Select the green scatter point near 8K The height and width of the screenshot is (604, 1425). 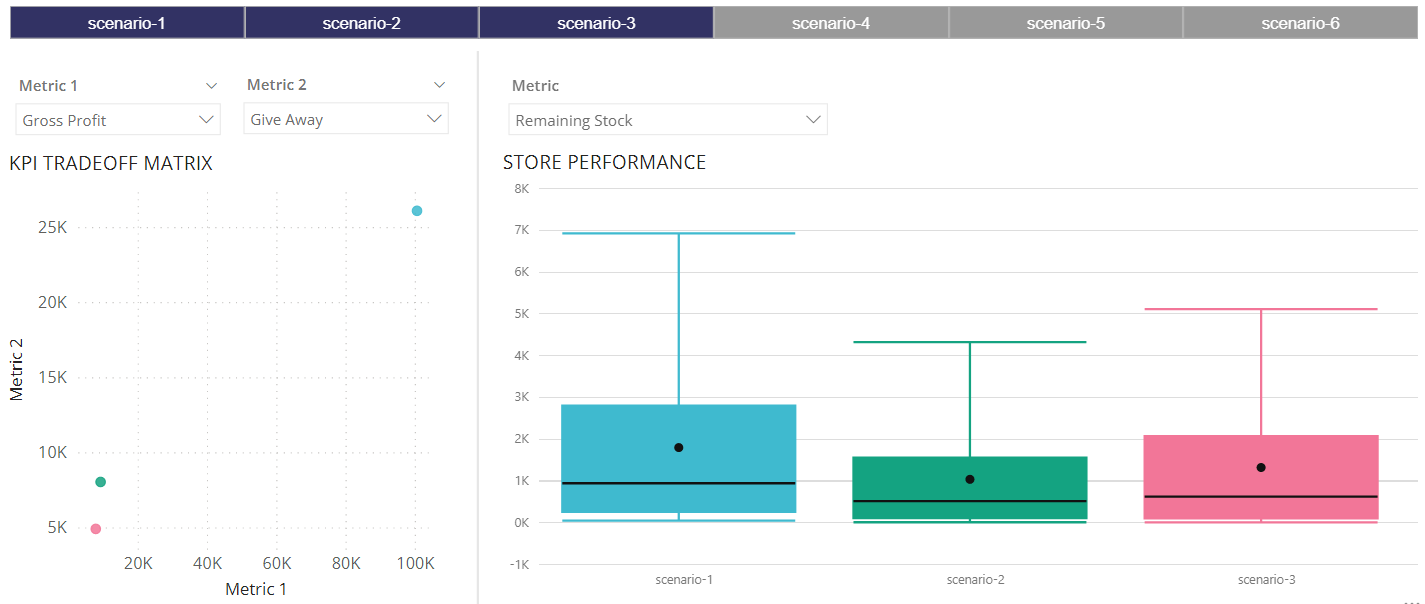100,482
